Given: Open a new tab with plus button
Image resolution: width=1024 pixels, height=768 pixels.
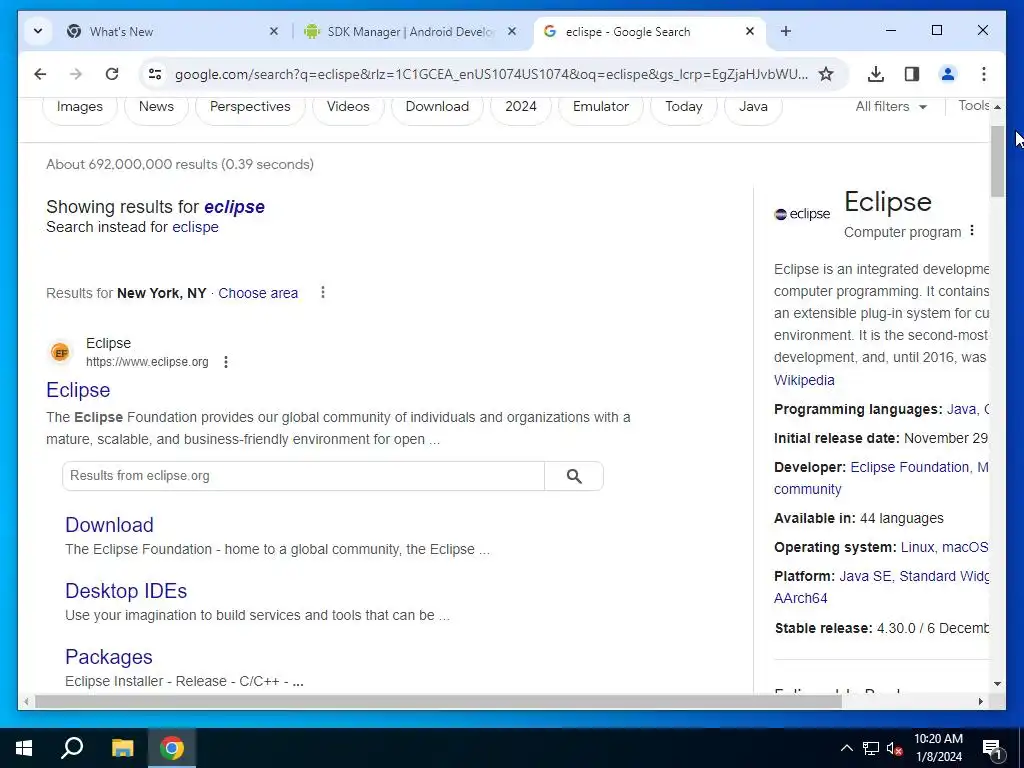Looking at the screenshot, I should [x=786, y=31].
